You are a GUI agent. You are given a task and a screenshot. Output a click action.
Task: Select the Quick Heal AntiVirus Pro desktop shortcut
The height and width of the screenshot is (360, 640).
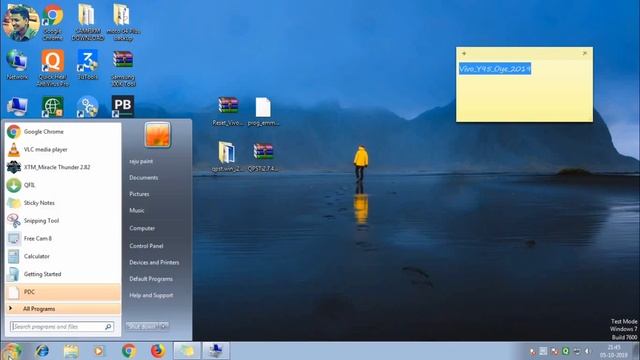[x=53, y=68]
